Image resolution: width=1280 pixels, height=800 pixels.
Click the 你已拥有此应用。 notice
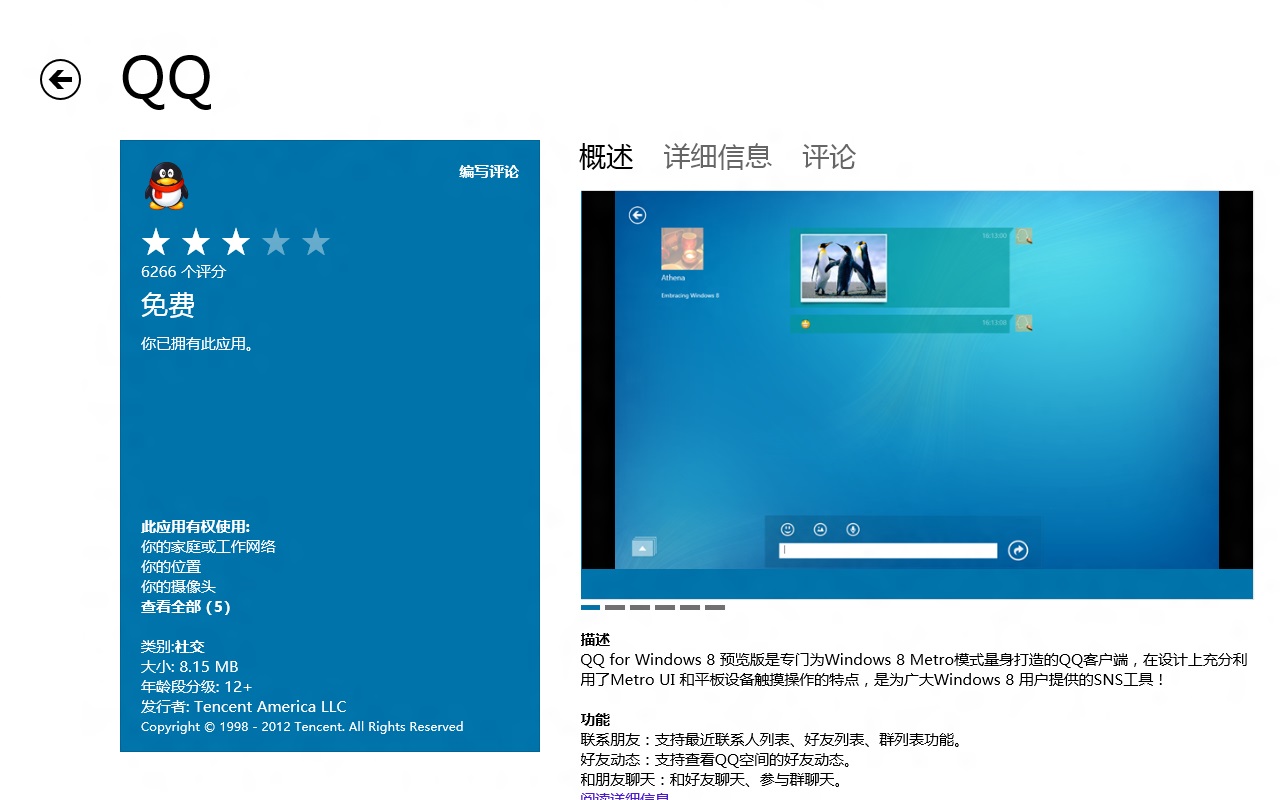click(x=198, y=344)
